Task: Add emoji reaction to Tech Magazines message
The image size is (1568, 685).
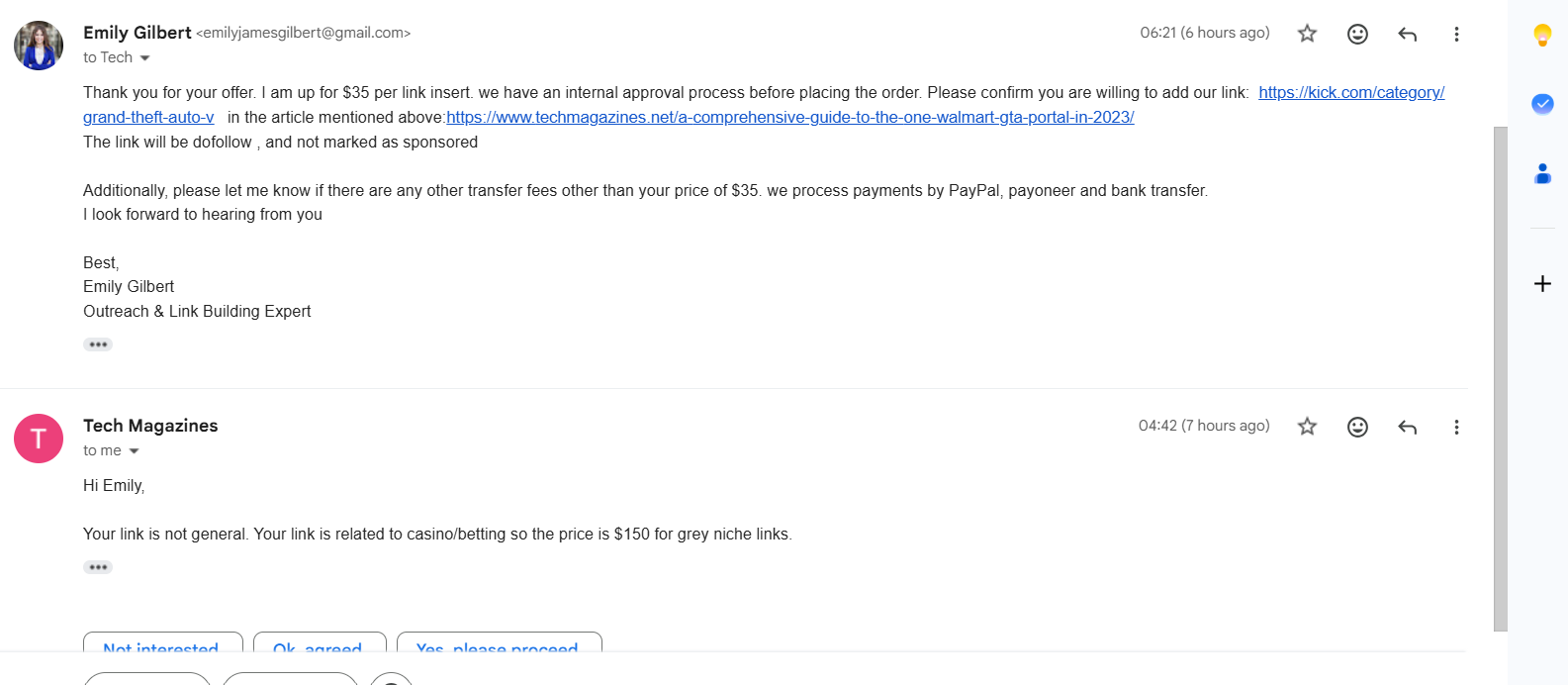Action: pos(1357,427)
